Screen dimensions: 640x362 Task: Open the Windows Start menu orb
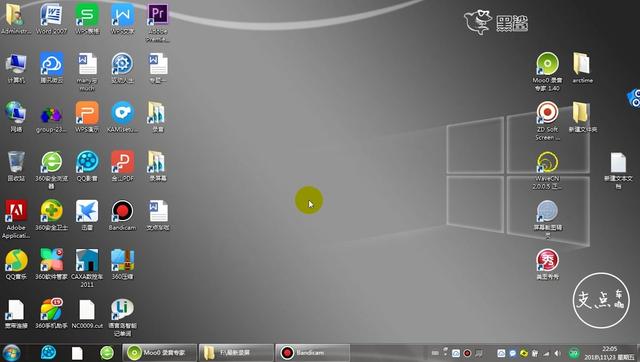tap(11, 353)
